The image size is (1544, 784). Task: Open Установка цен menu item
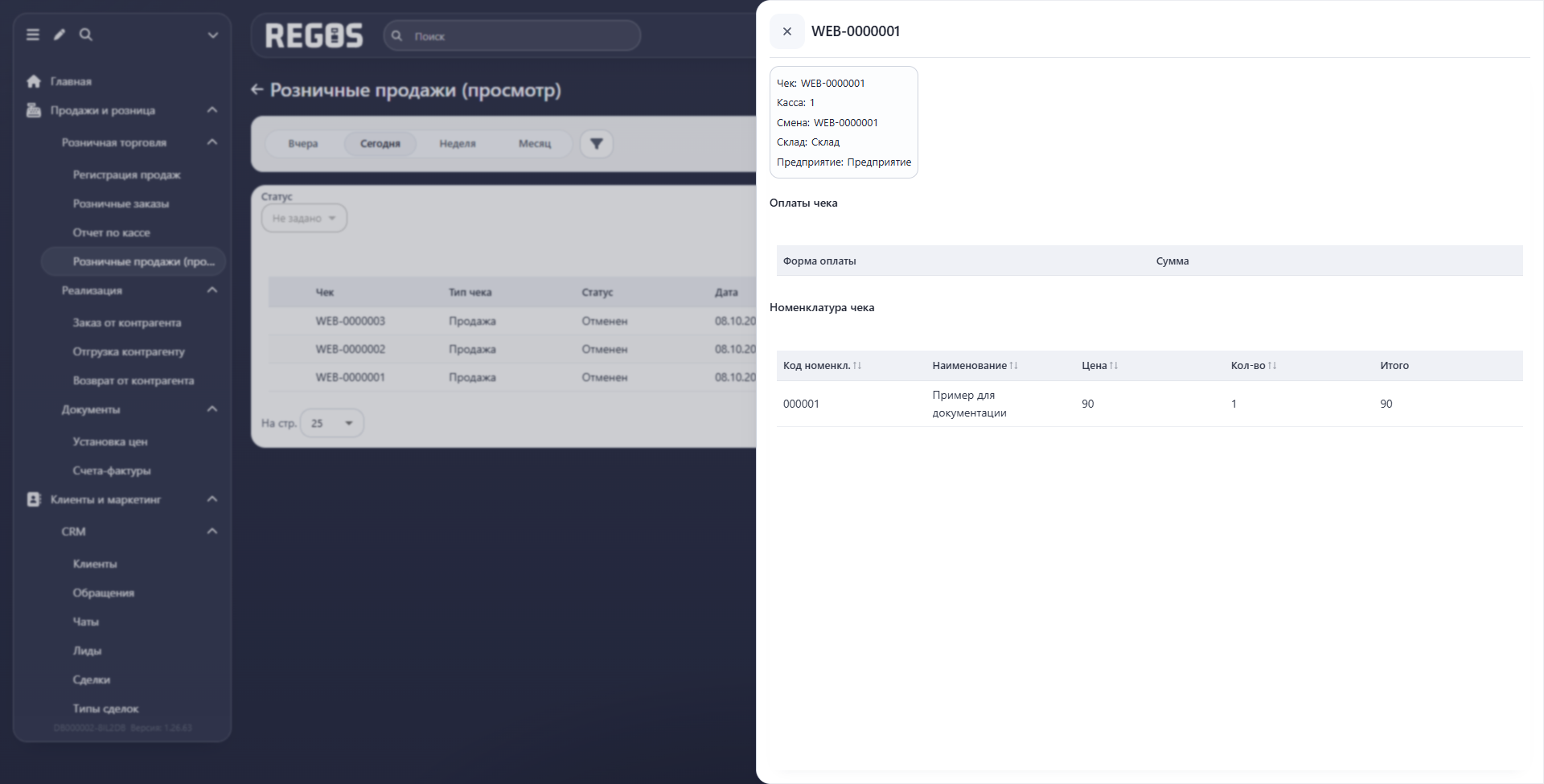coord(110,441)
